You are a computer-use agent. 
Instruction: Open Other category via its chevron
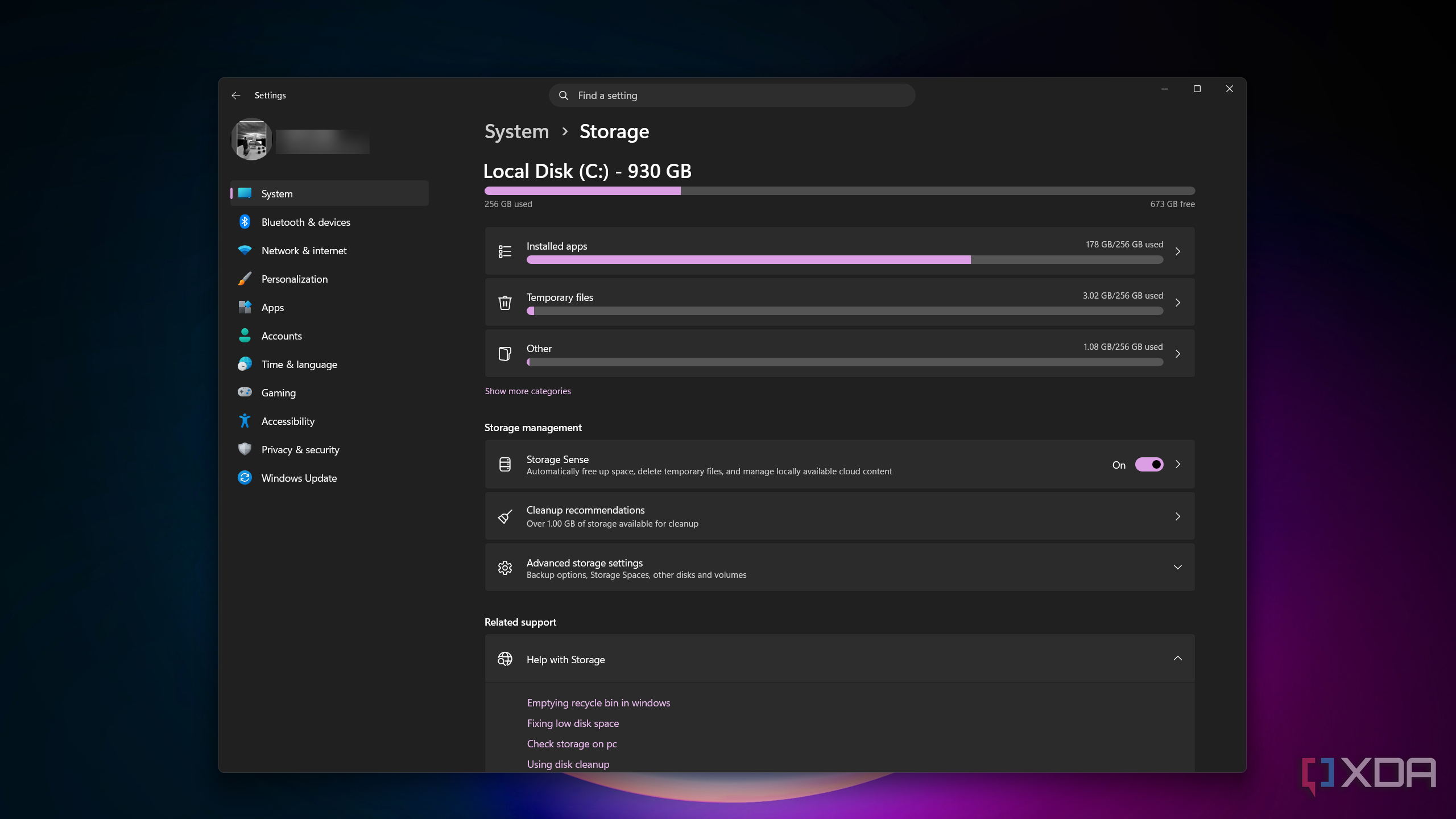coord(1178,354)
